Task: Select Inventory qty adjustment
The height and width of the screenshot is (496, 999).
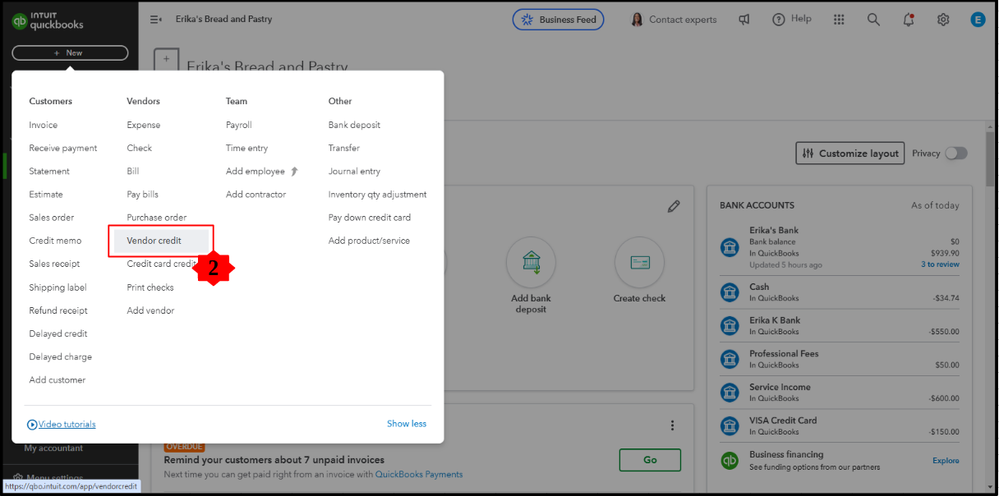Action: pyautogui.click(x=377, y=194)
